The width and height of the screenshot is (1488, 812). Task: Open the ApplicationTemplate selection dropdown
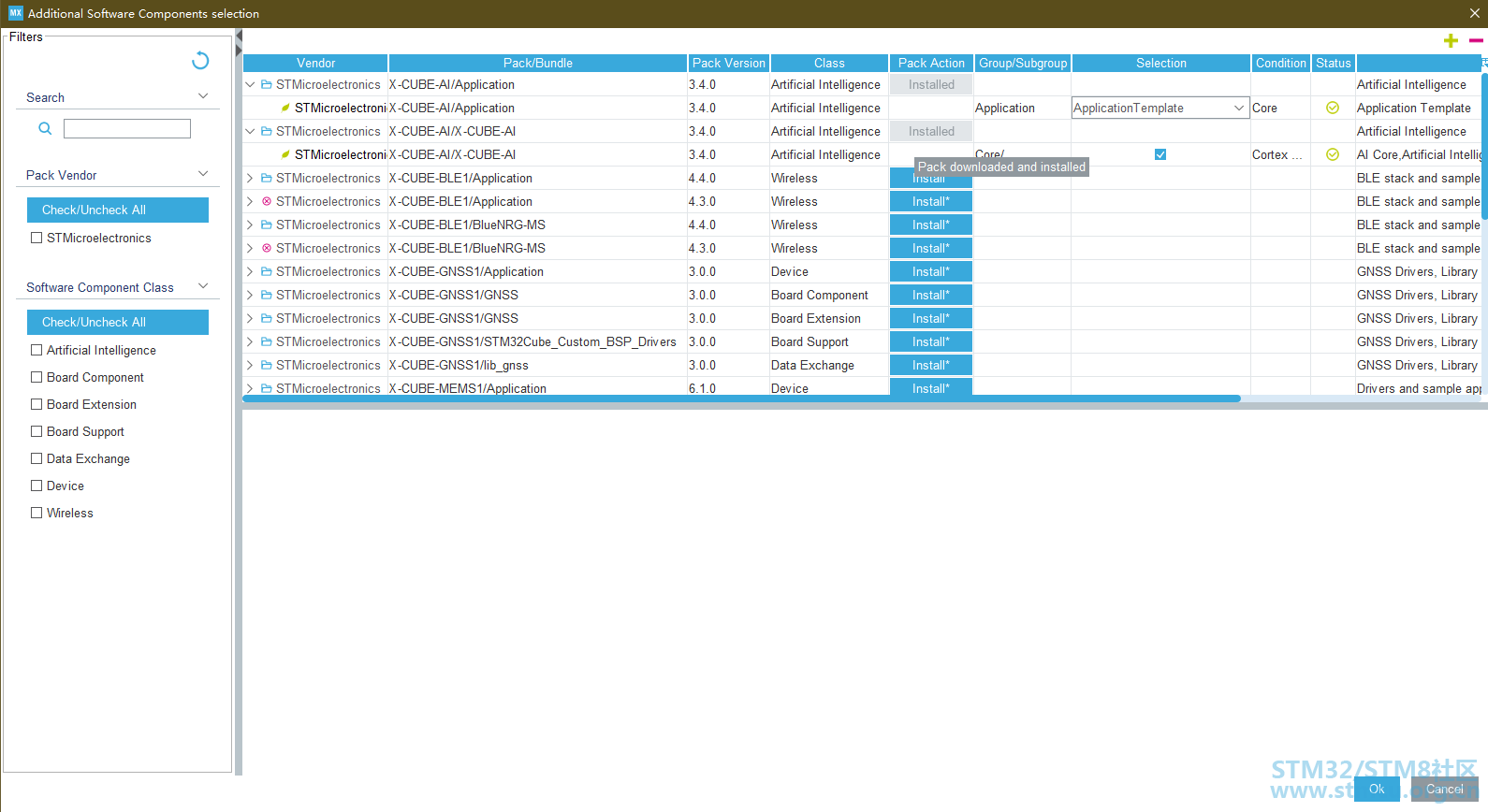[x=1239, y=108]
